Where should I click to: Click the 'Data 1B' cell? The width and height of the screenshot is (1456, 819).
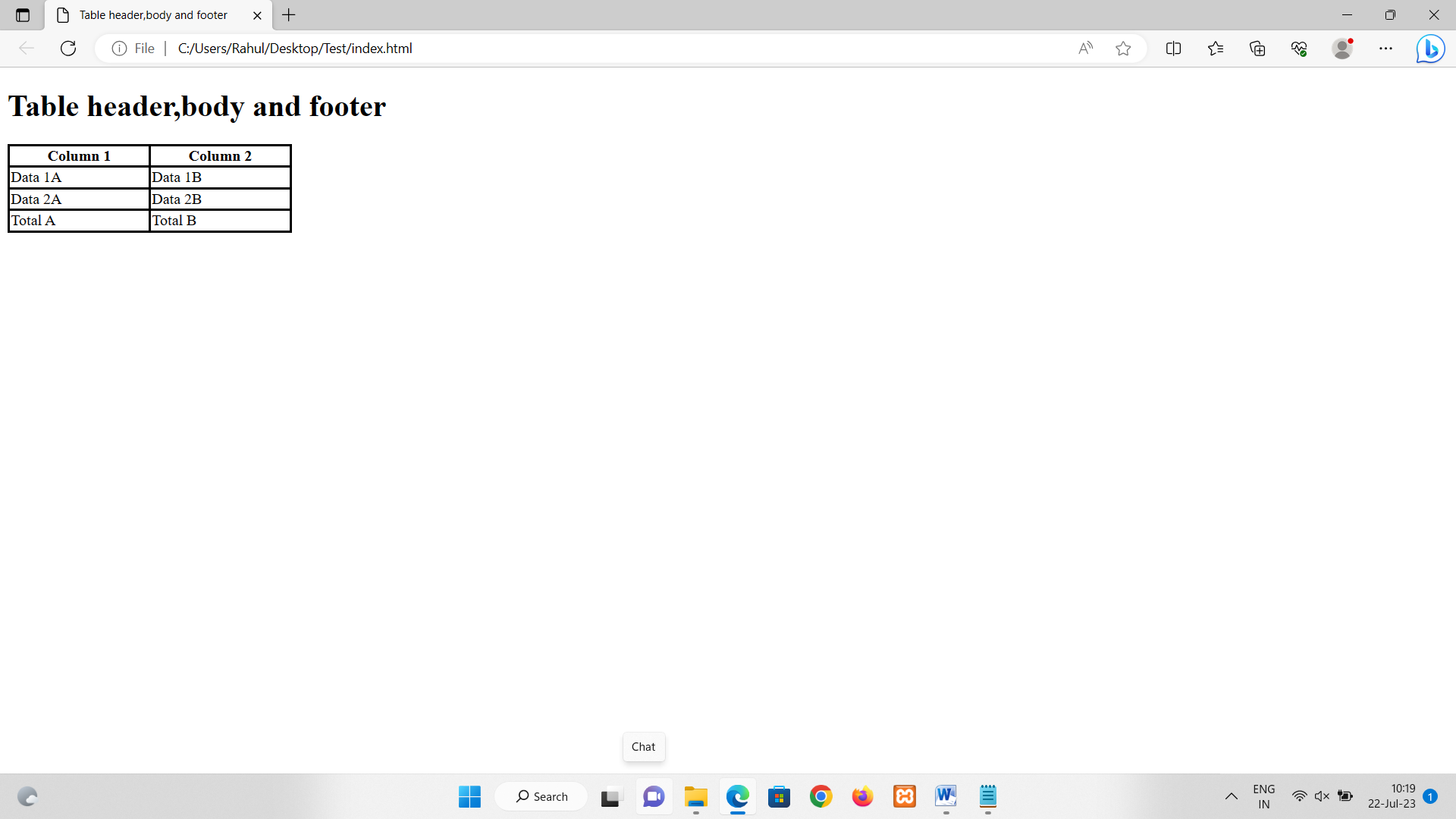coord(220,177)
